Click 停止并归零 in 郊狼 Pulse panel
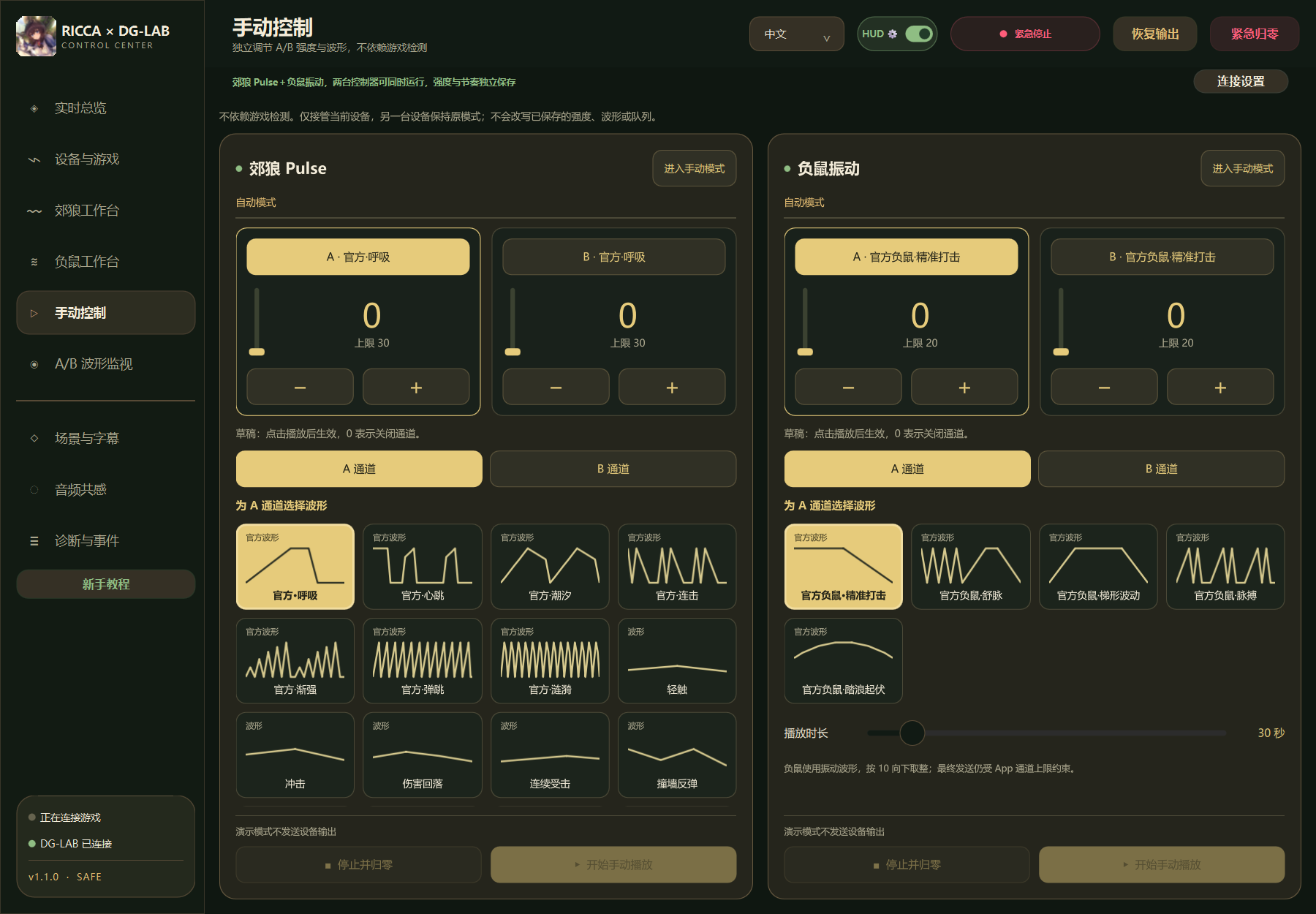 359,864
